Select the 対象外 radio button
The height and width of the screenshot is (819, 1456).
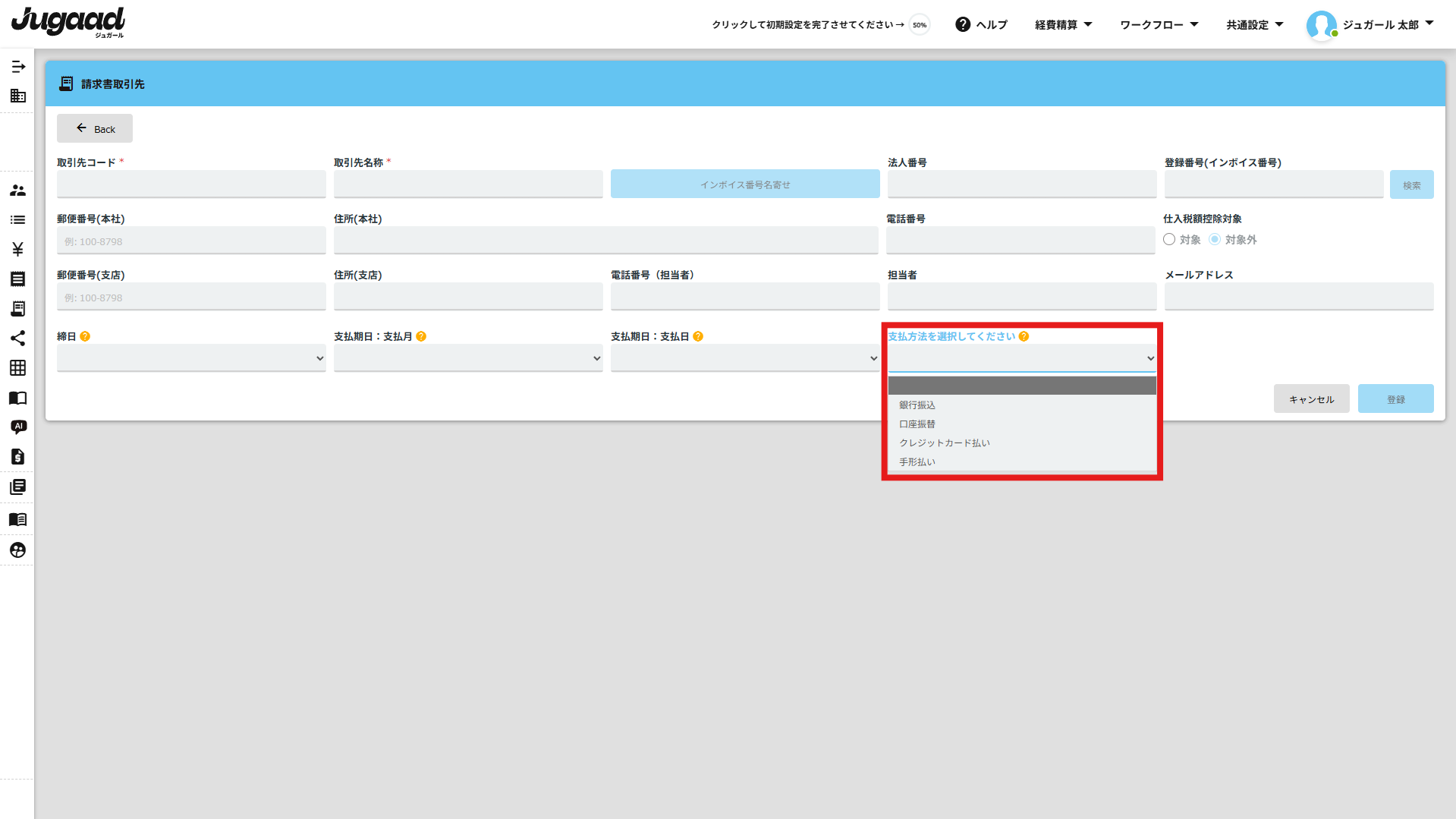point(1215,240)
